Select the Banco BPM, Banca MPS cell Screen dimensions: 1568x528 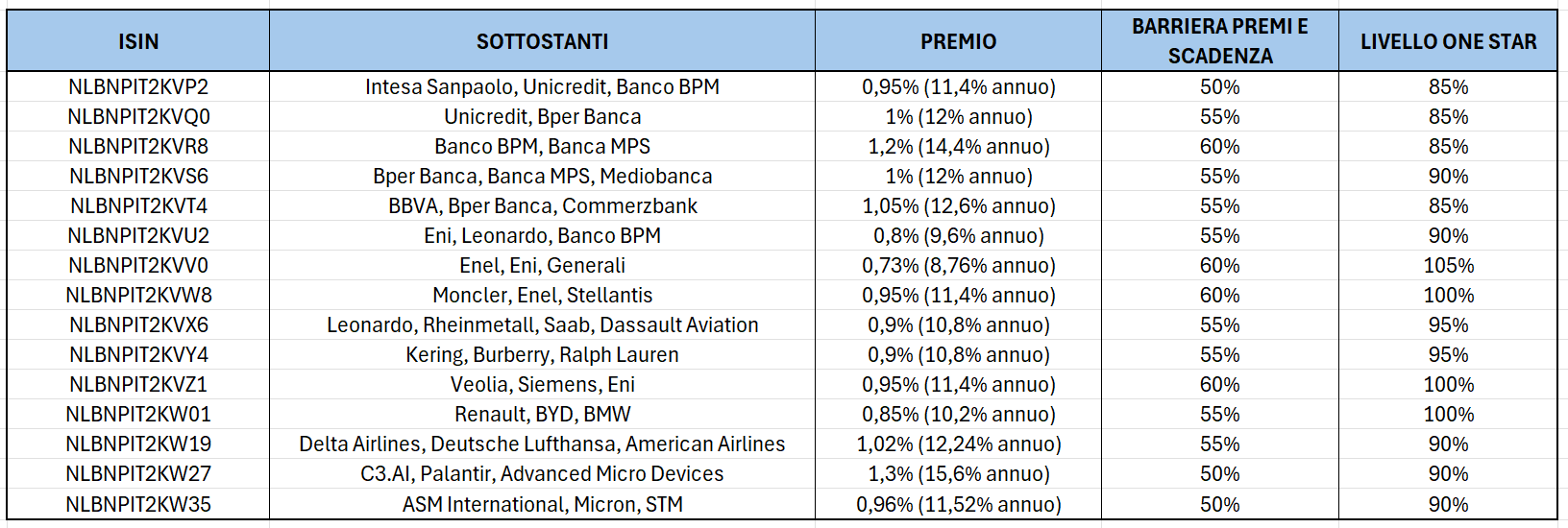[x=542, y=146]
